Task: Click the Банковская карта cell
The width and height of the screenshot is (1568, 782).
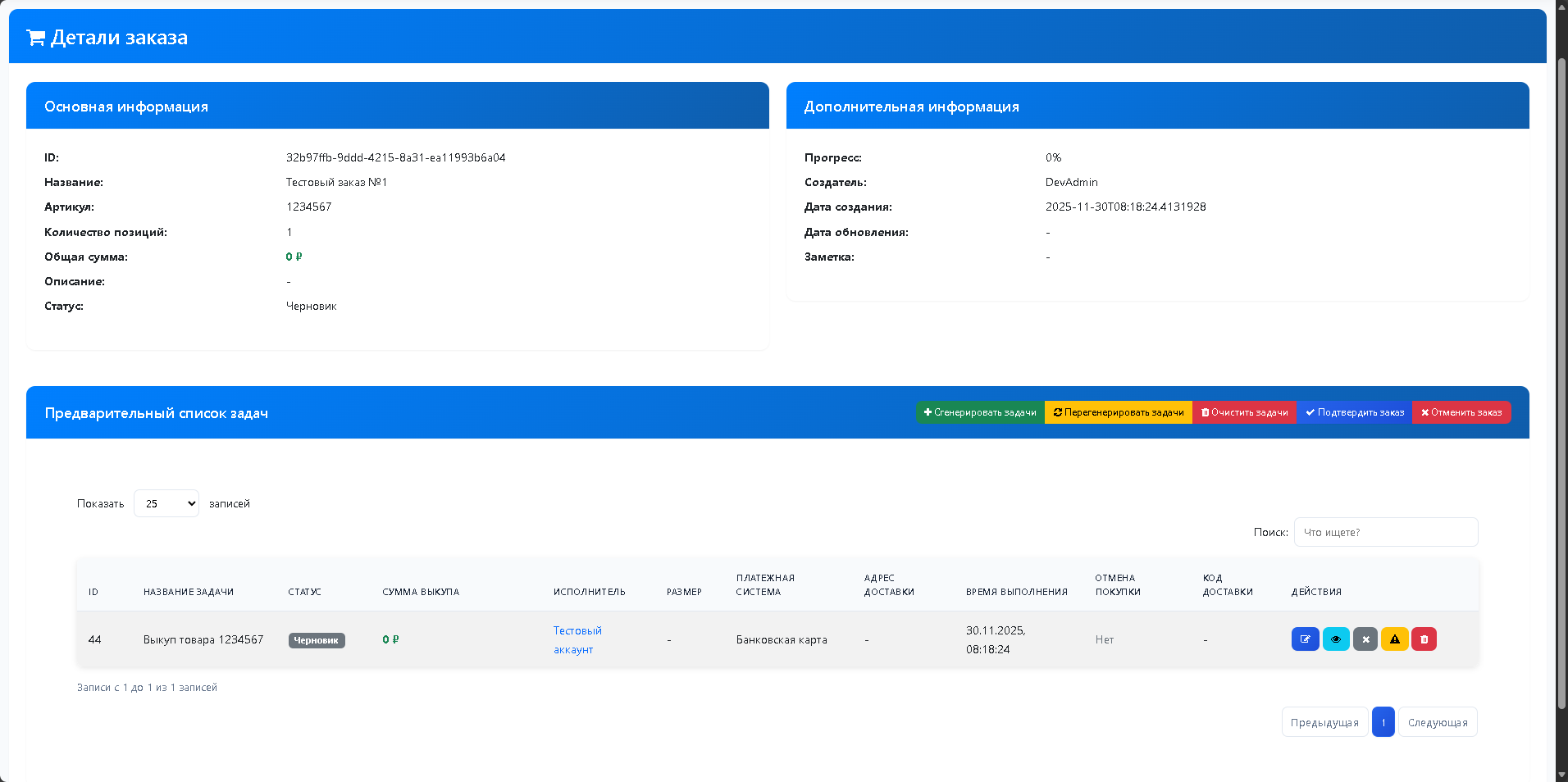Action: 782,639
